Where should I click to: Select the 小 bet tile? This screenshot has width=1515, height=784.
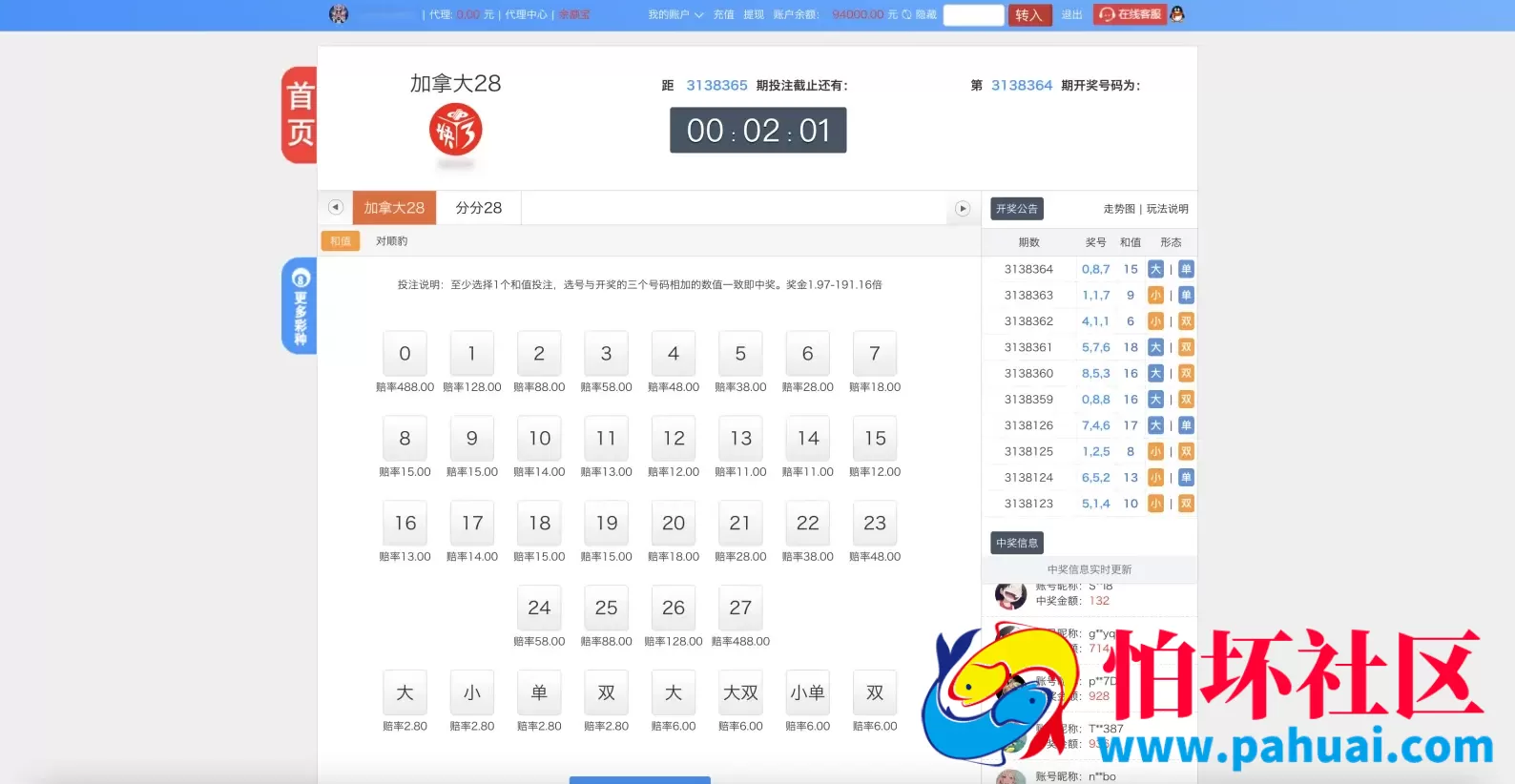click(x=472, y=693)
